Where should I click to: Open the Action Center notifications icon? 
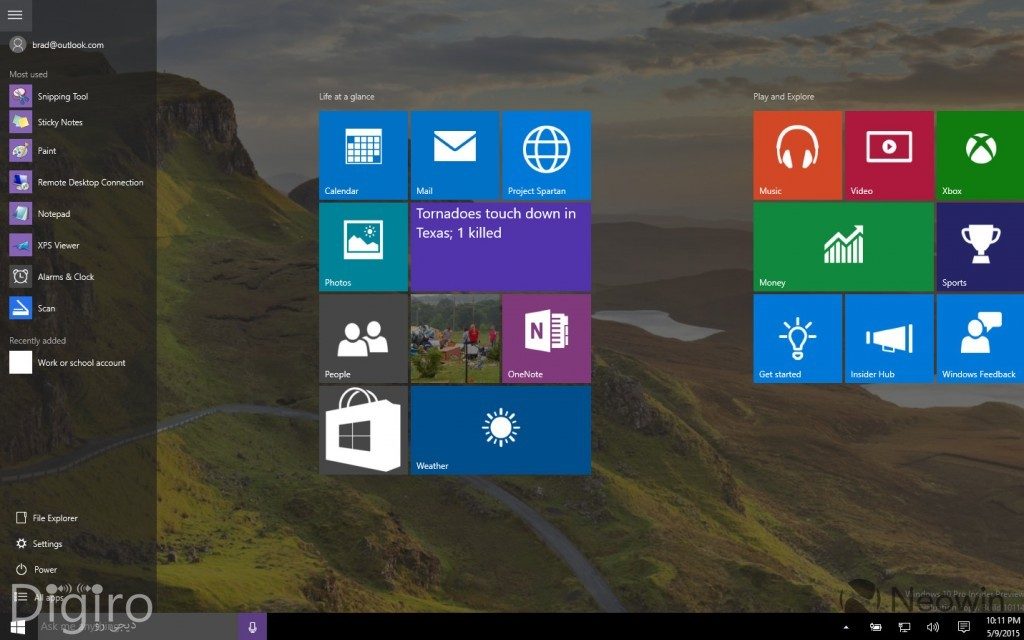[x=963, y=628]
